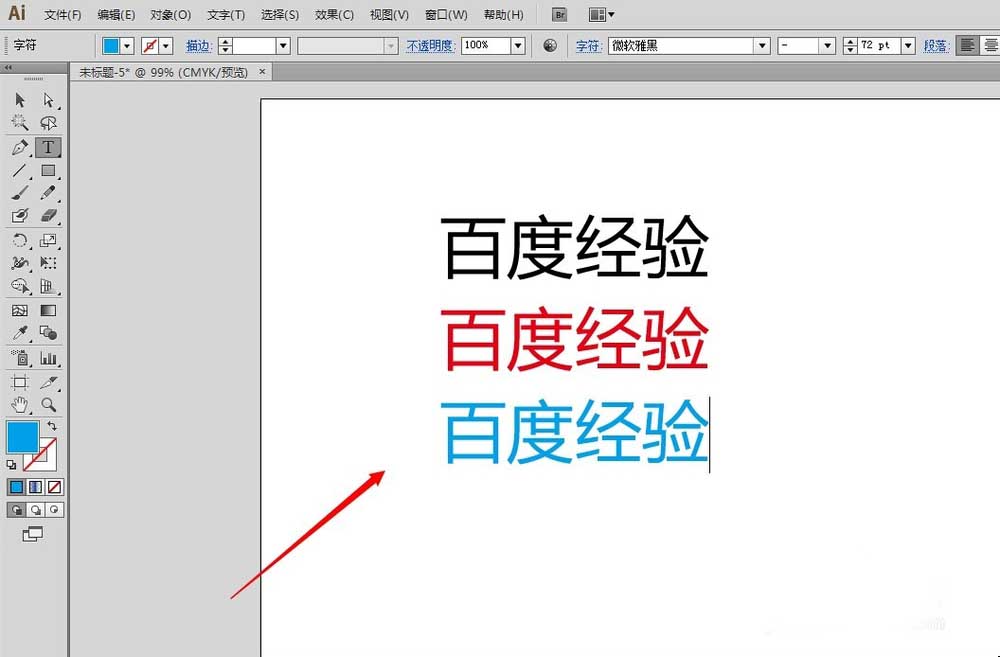Reset default fill and stroke
This screenshot has width=1000, height=657.
[x=11, y=465]
